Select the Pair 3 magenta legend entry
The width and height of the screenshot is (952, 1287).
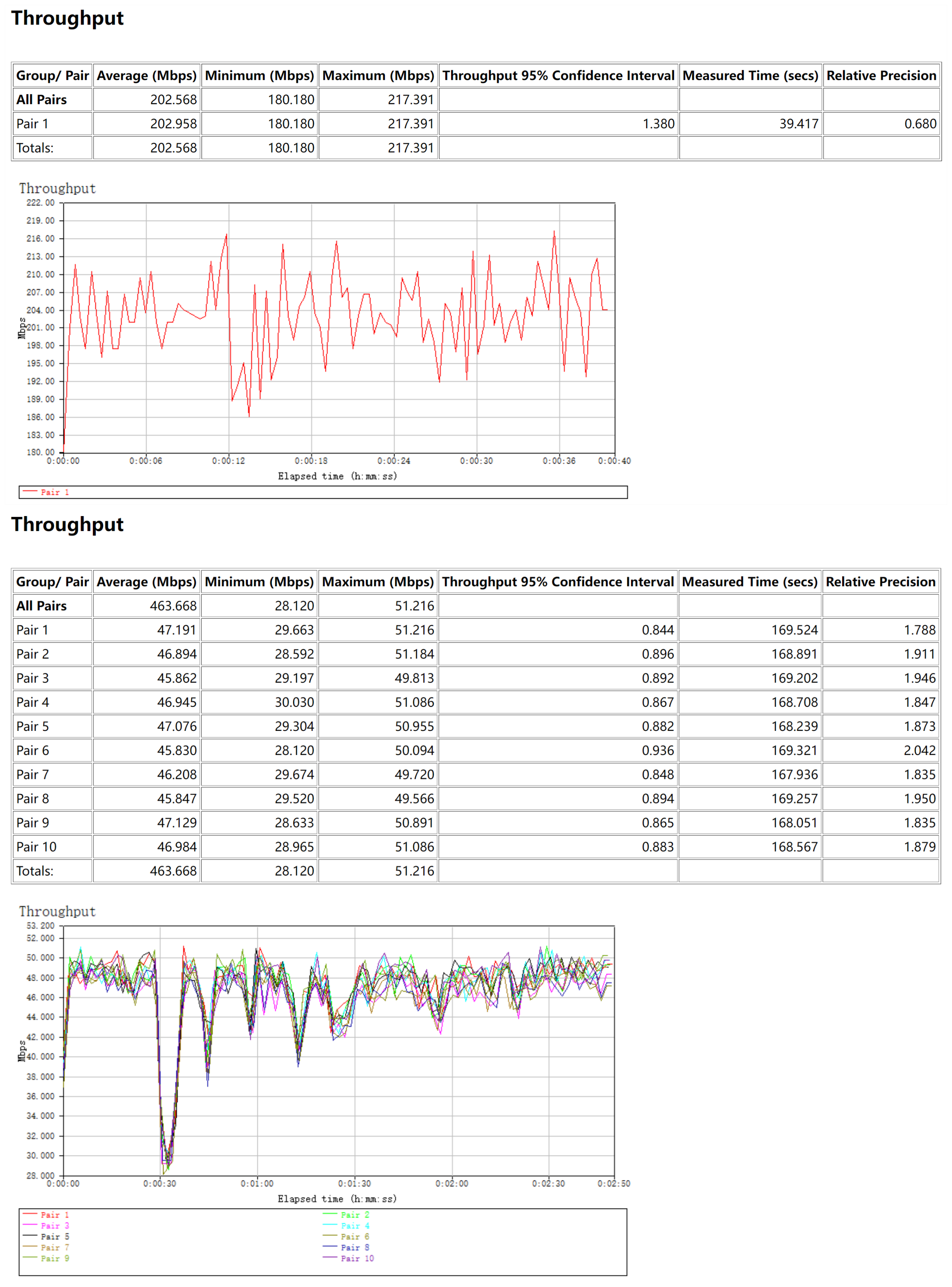tap(55, 1225)
